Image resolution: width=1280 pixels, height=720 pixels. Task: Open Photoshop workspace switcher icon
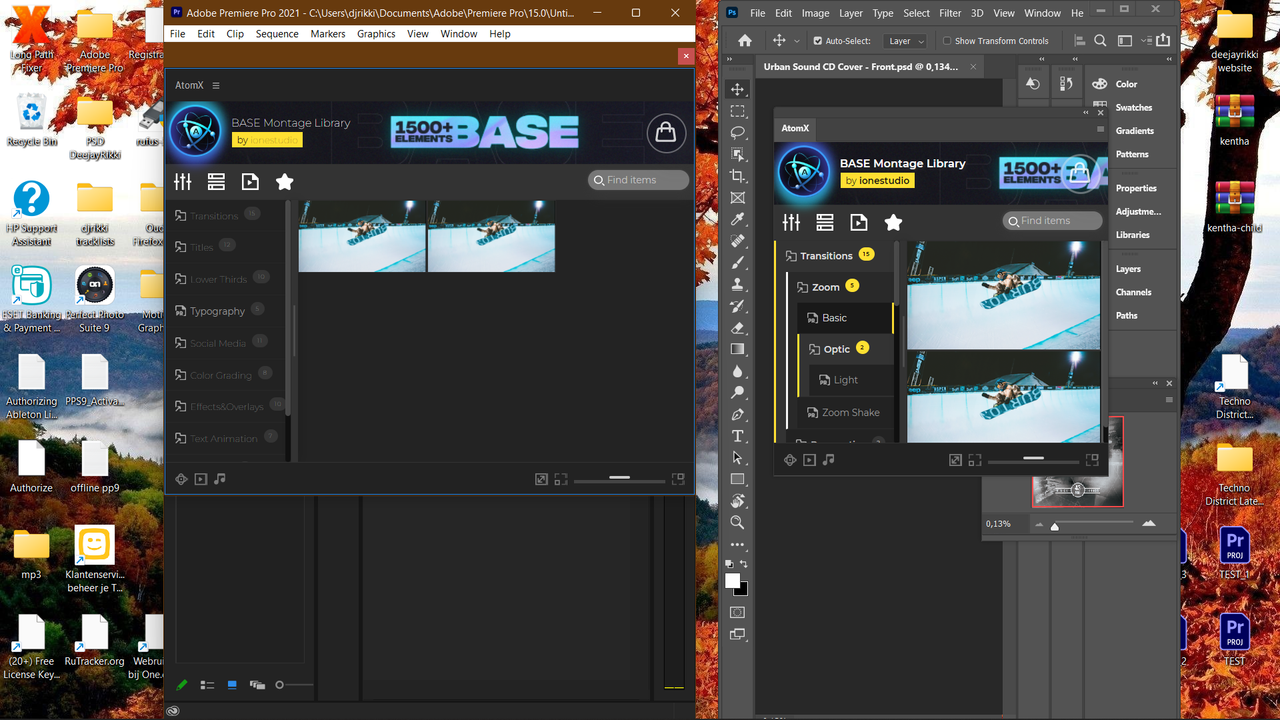(x=1125, y=41)
